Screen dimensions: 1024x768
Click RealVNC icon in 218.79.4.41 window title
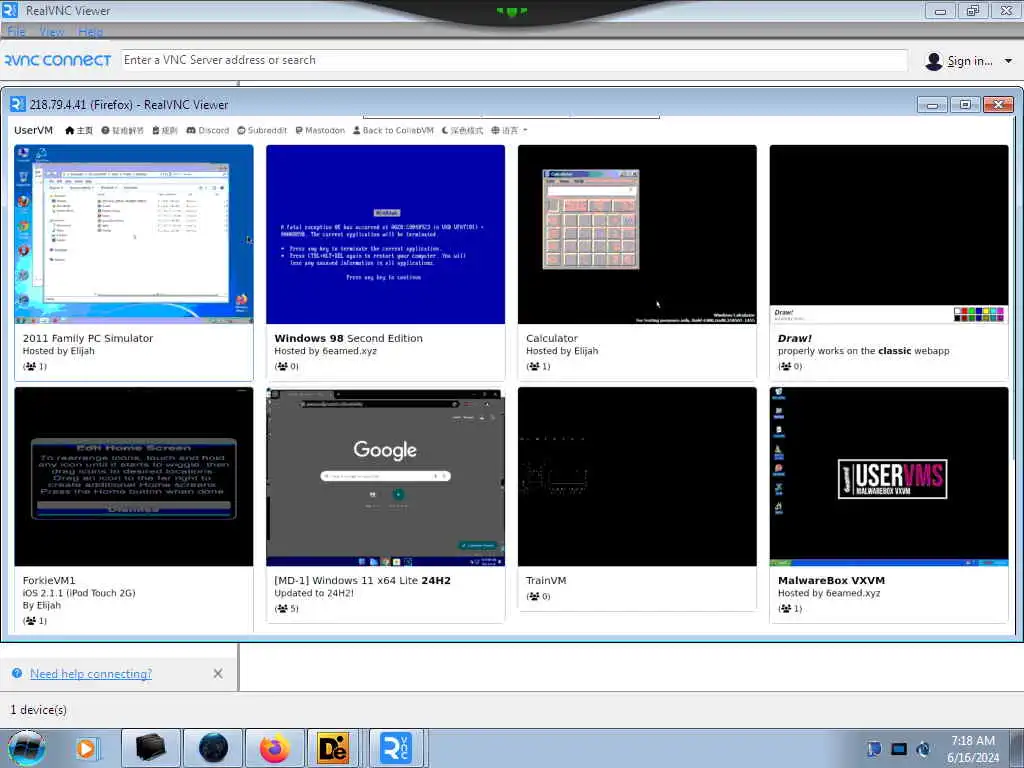click(x=18, y=104)
